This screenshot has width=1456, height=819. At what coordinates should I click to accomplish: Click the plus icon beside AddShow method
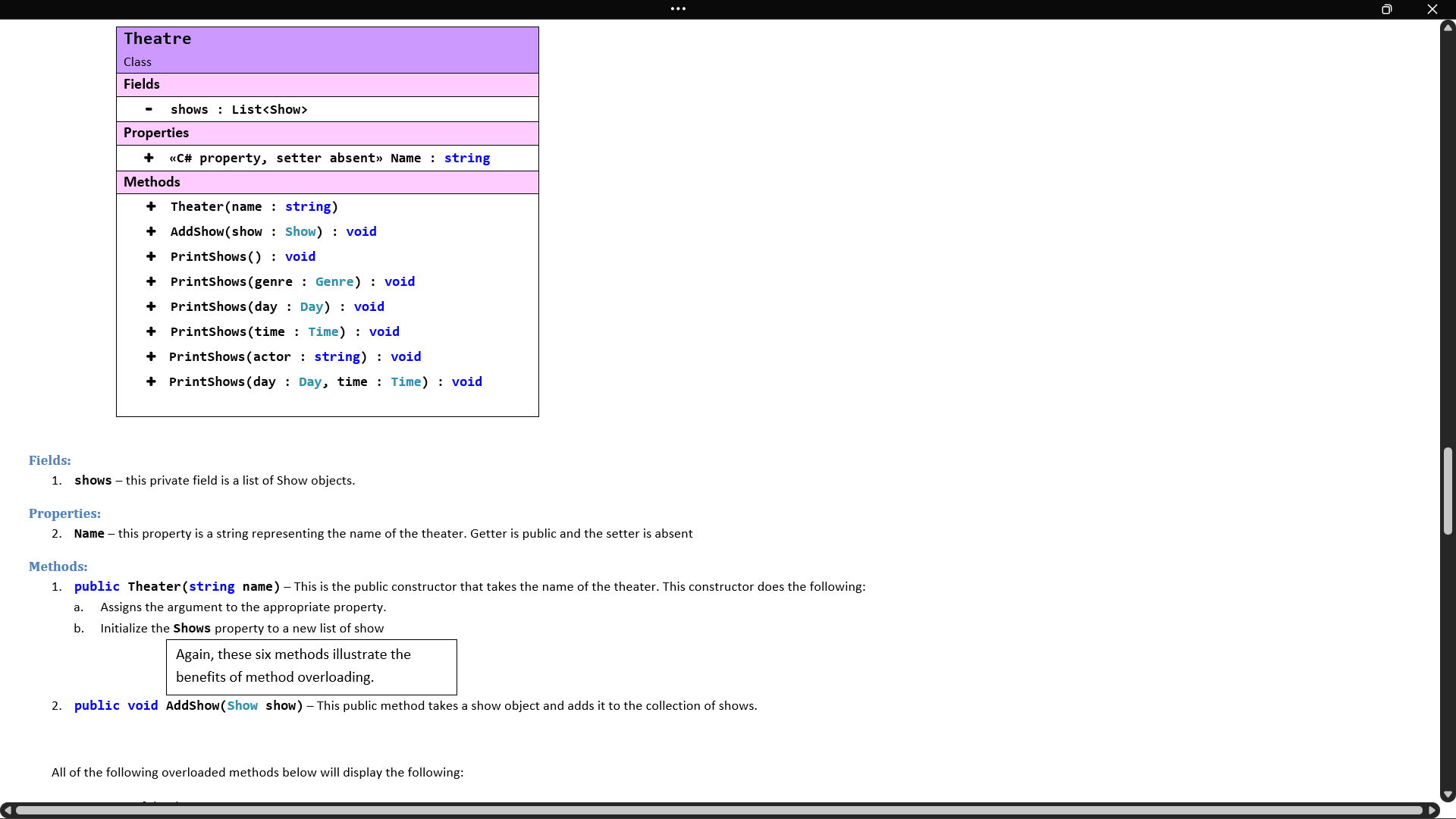pos(151,231)
